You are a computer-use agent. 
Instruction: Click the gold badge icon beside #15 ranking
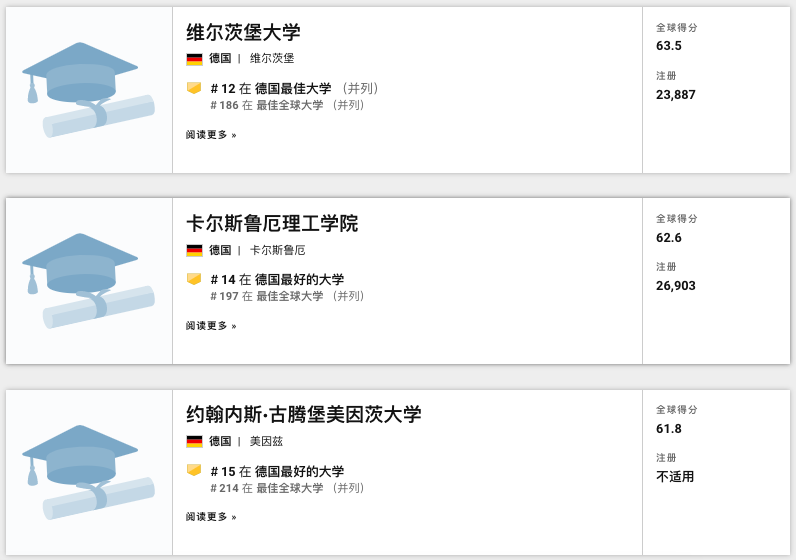coord(194,470)
